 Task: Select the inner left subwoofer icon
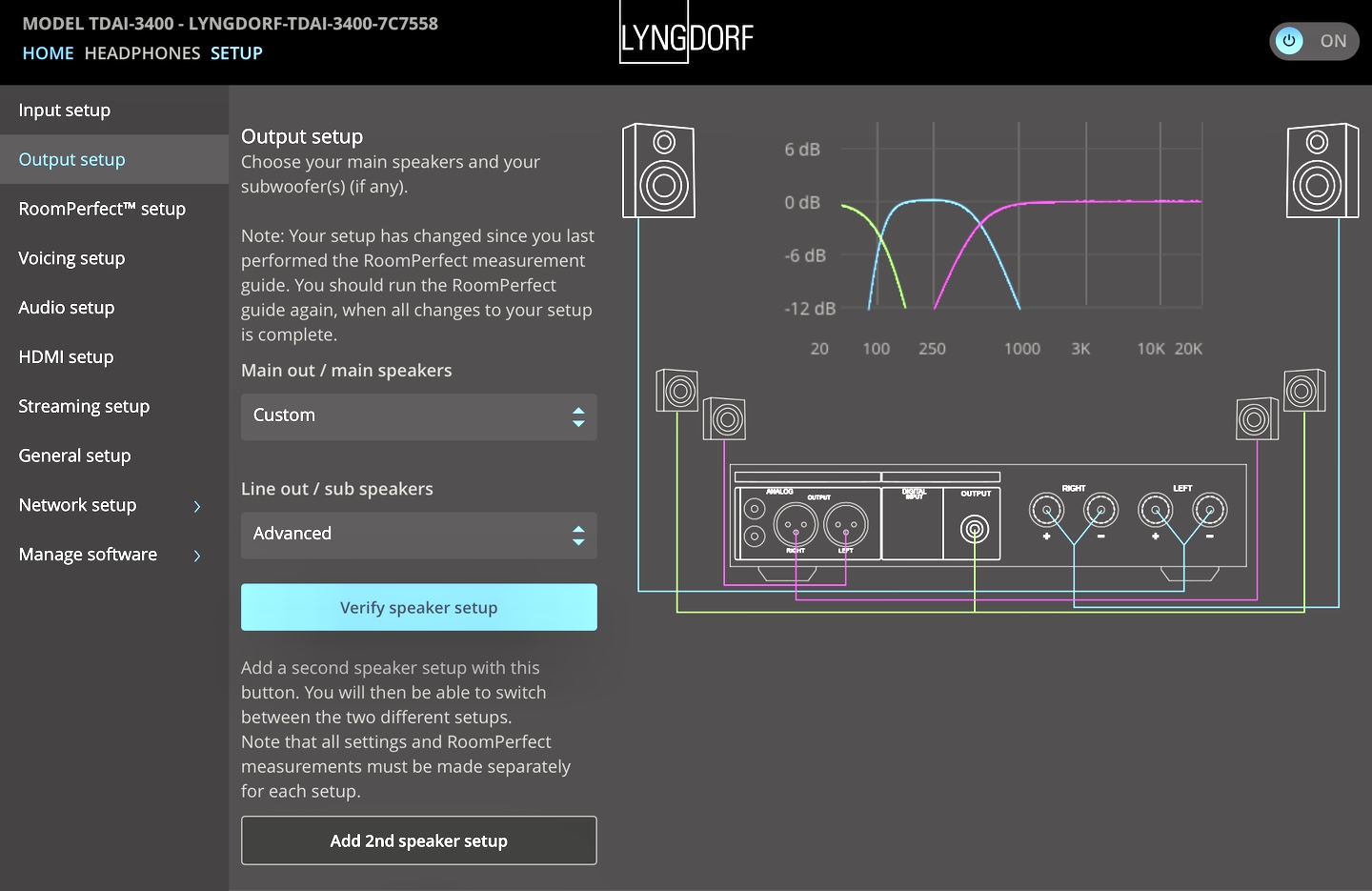coord(724,418)
